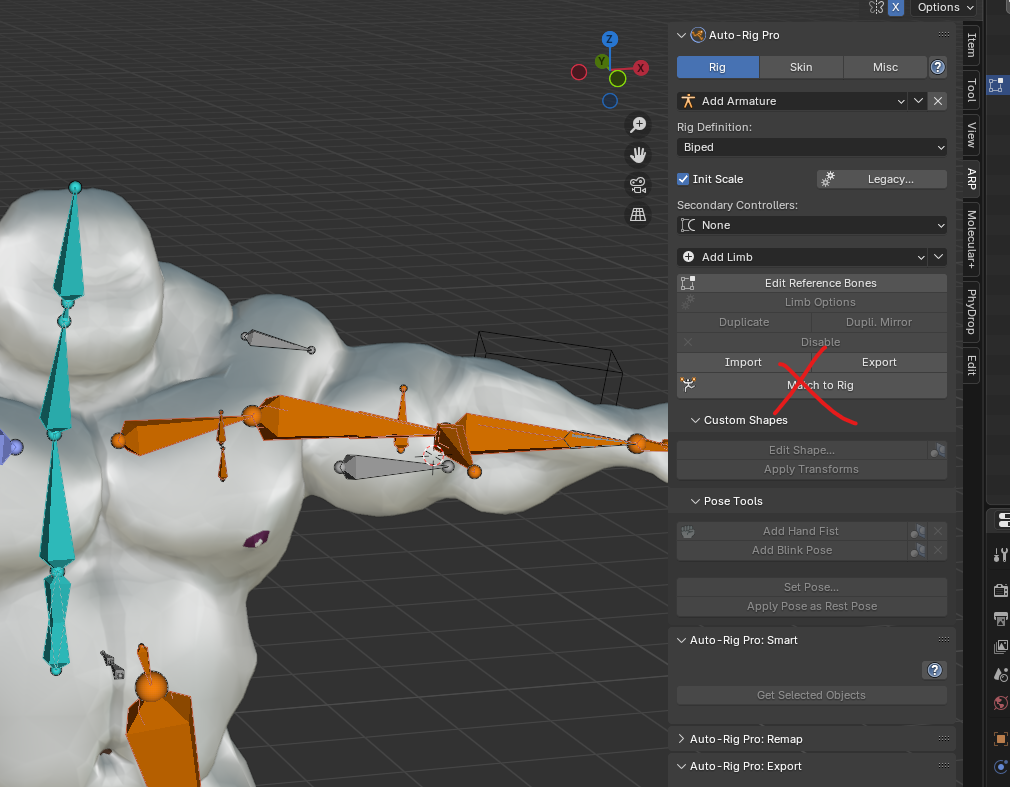Click the bone edit icon in properties header
This screenshot has width=1010, height=787.
pos(996,85)
